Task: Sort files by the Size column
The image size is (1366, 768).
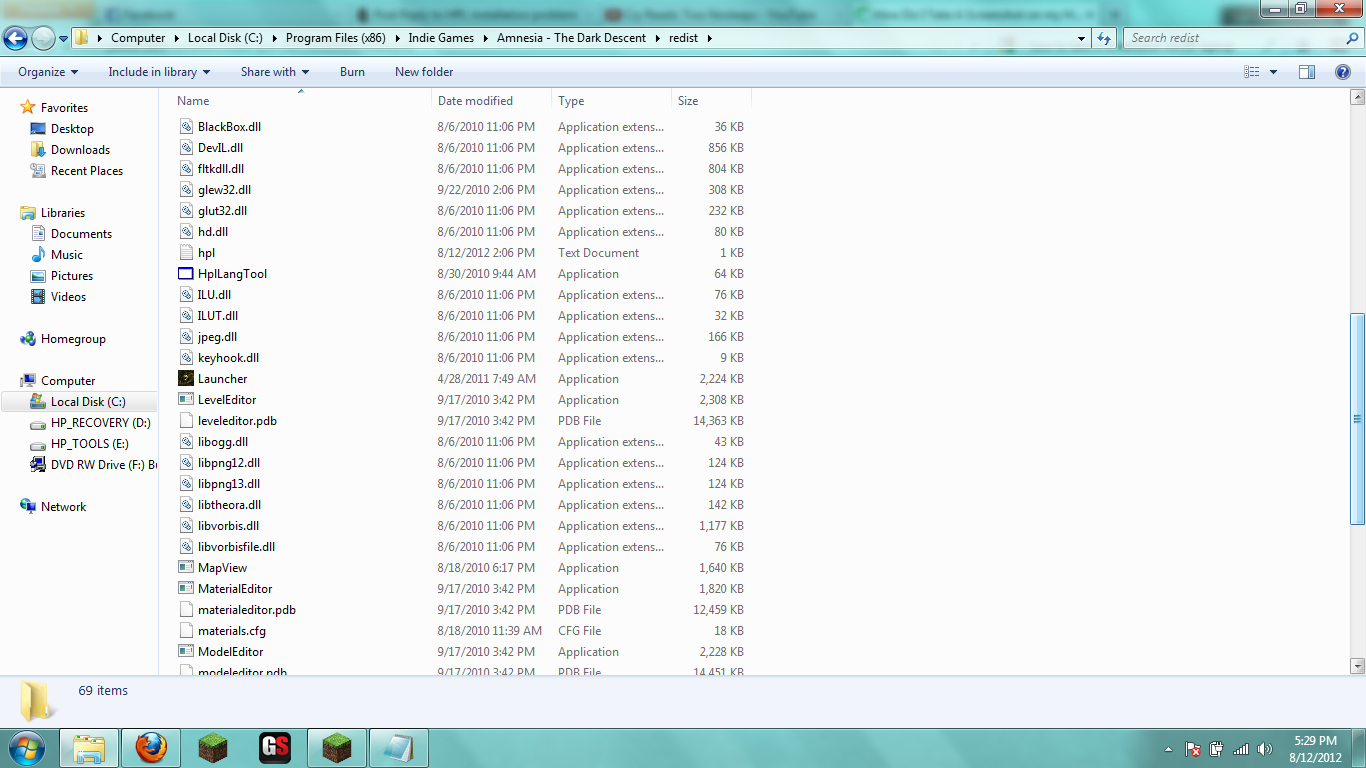Action: [688, 101]
